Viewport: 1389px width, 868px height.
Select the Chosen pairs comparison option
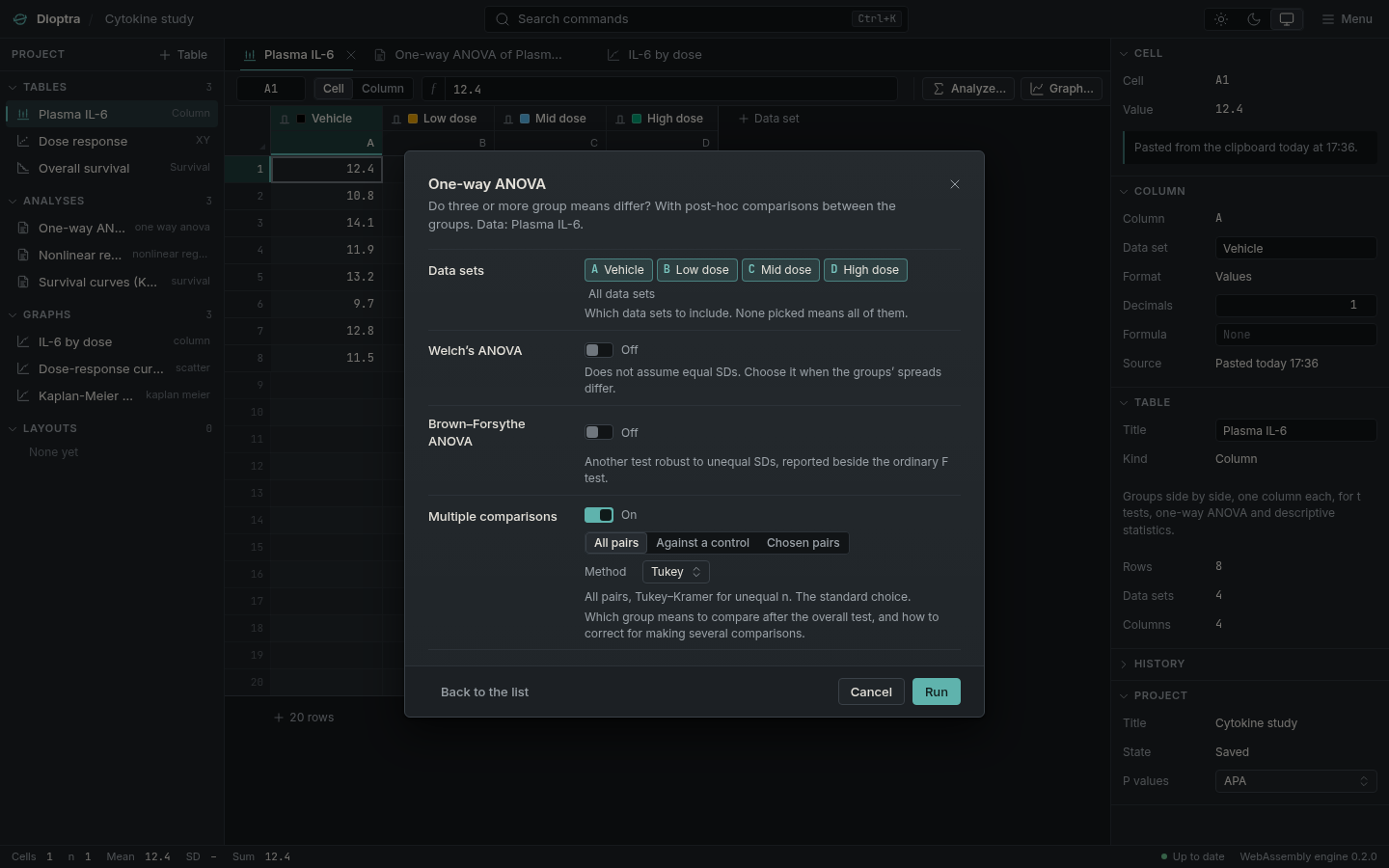803,543
